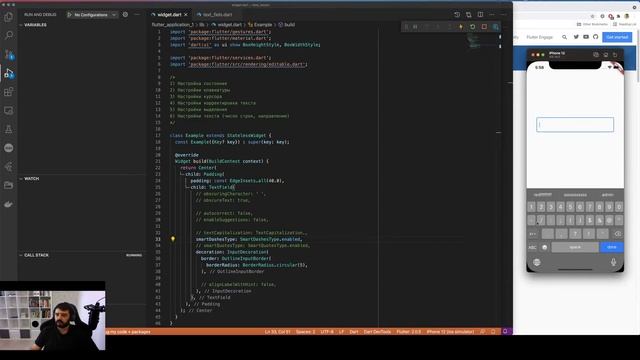This screenshot has width=640, height=360.
Task: Click the Twitter icon on the Flutter site
Action: pyautogui.click(x=576, y=37)
